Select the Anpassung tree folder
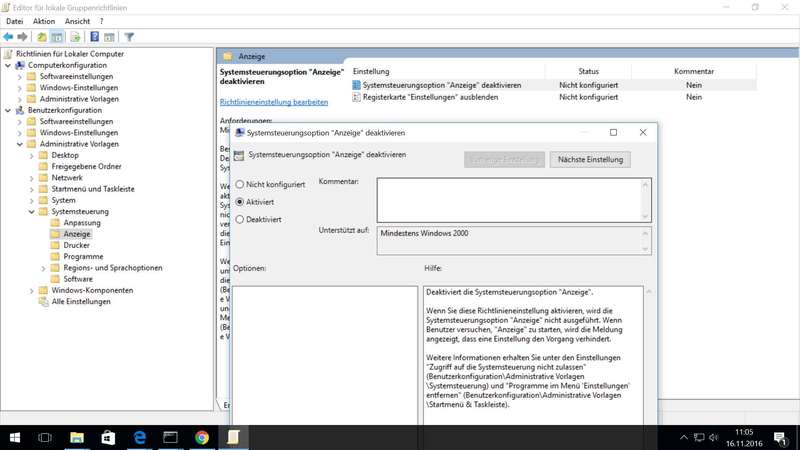Image resolution: width=800 pixels, height=450 pixels. tap(82, 223)
